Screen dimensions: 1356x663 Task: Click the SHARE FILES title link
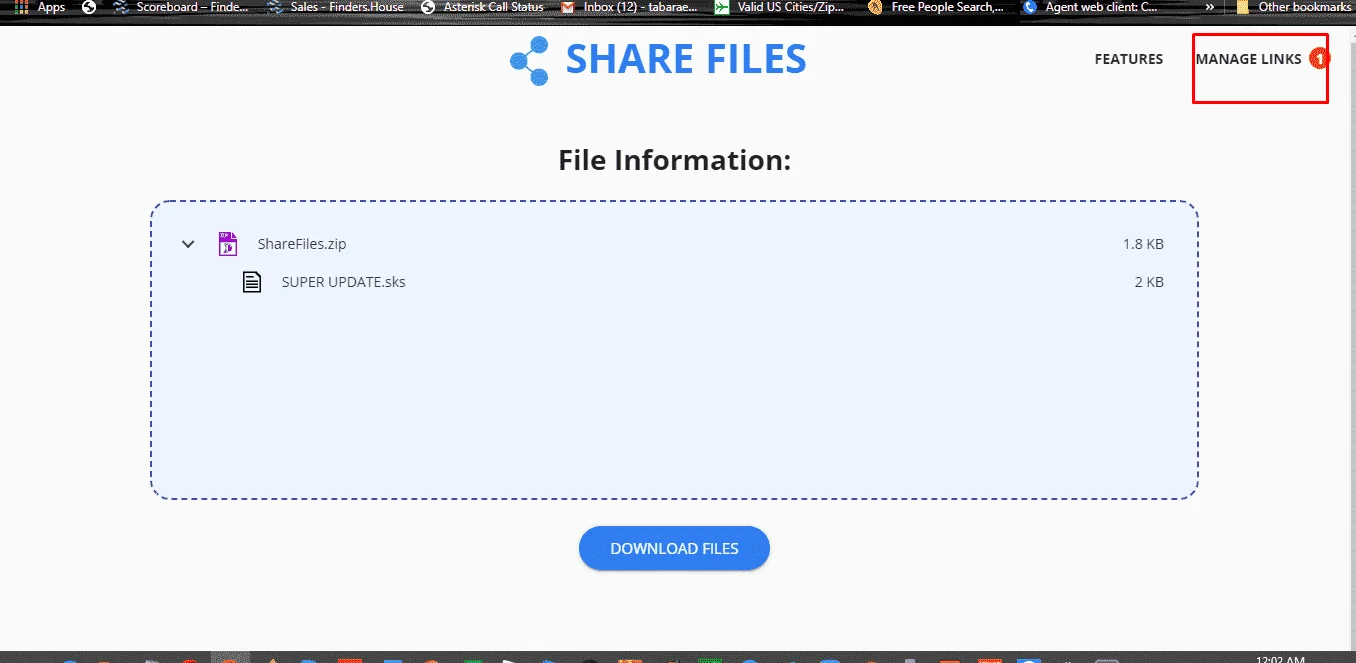[686, 59]
